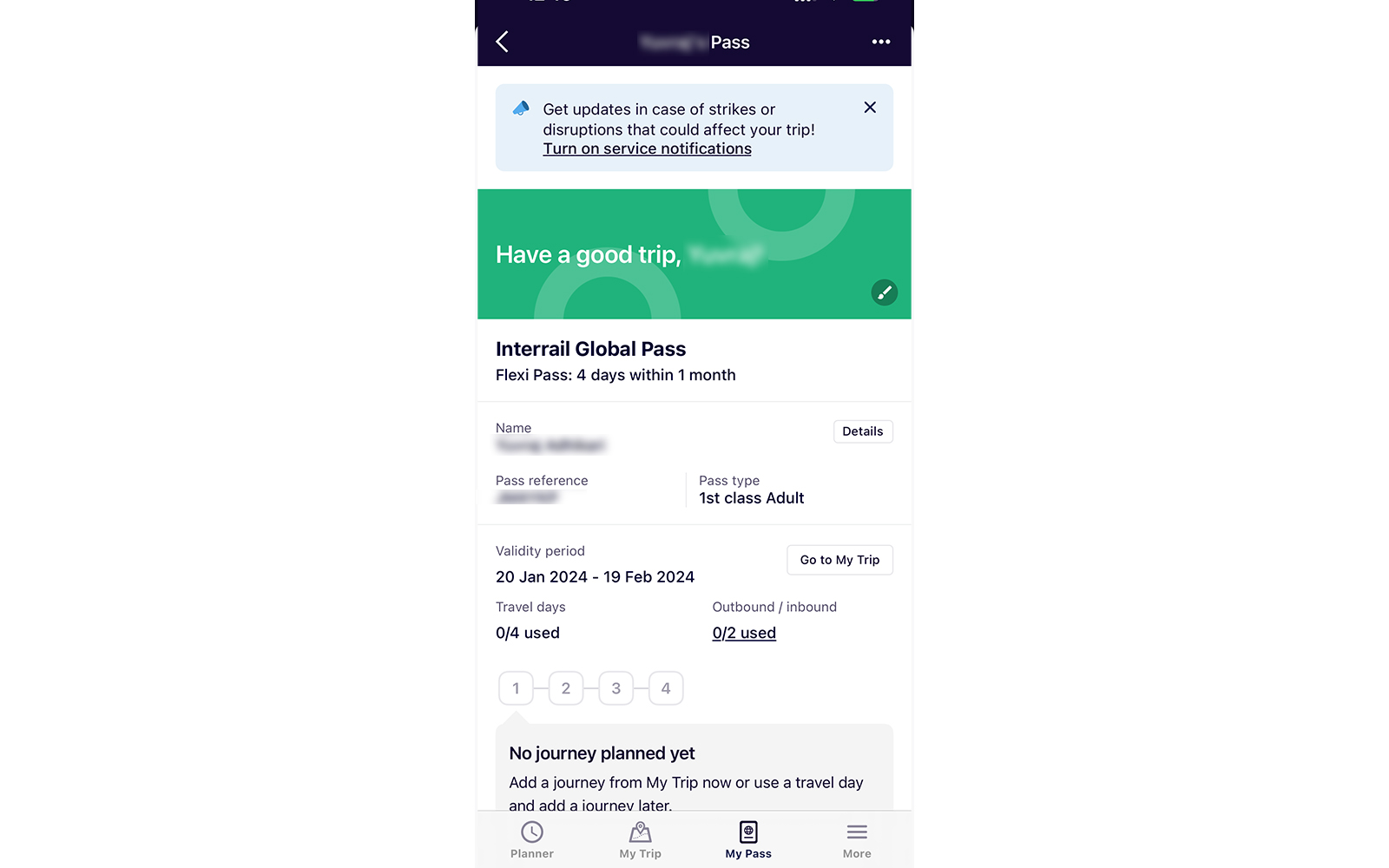Viewport: 1389px width, 868px height.
Task: Expand pass Details view
Action: click(x=863, y=431)
